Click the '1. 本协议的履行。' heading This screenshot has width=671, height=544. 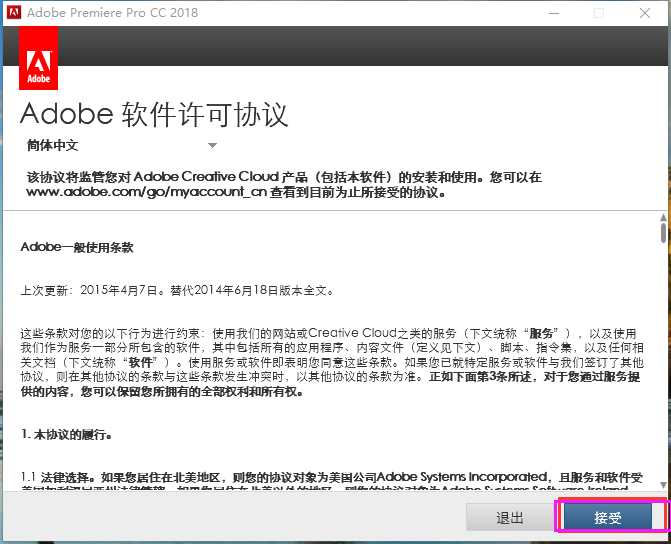tap(67, 434)
